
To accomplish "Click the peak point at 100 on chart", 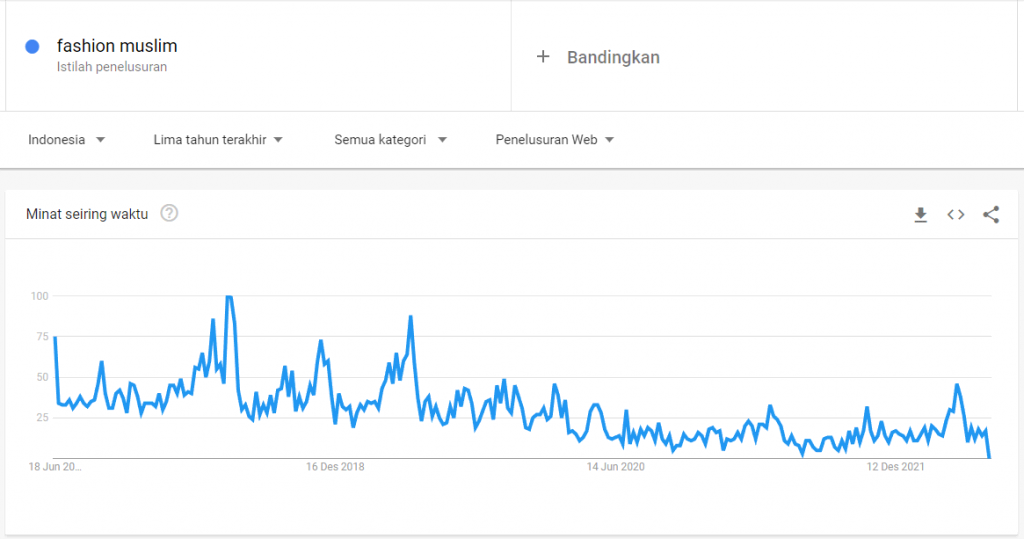I will [x=230, y=297].
